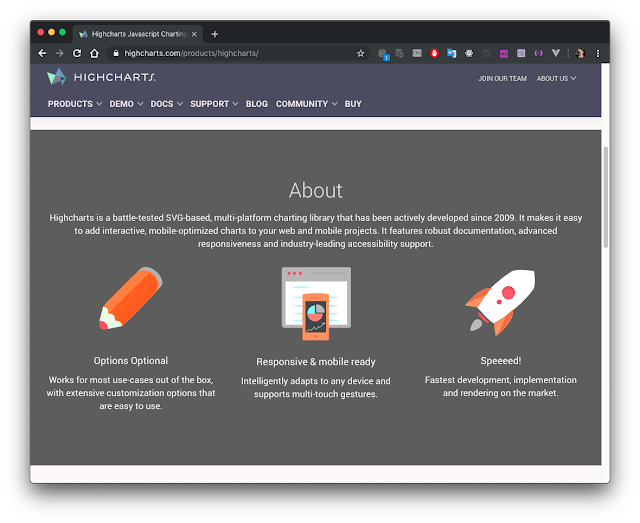Open the purple parentheses extension icon
The width and height of the screenshot is (640, 523).
(538, 53)
